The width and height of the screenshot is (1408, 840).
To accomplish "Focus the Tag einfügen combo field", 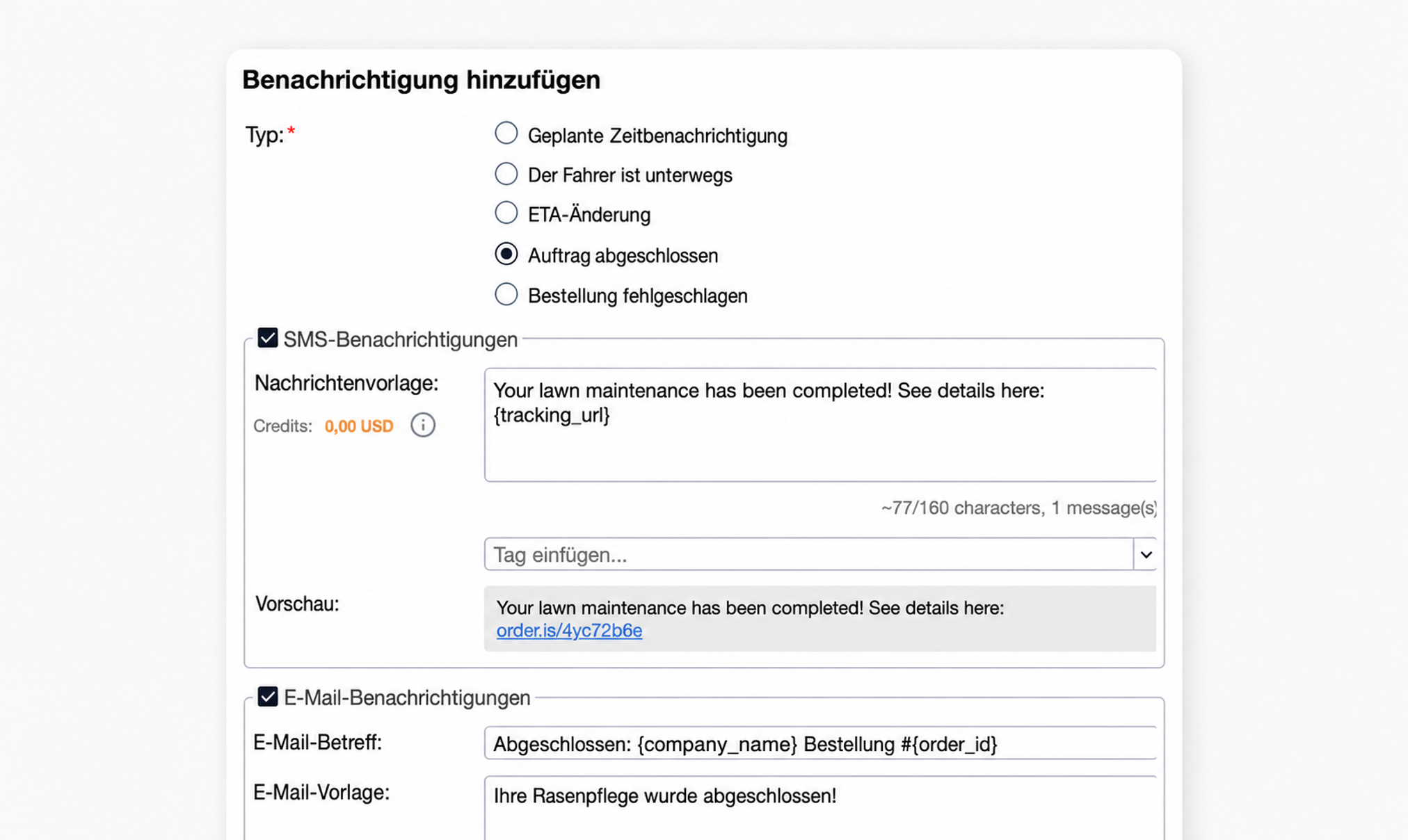I will 809,554.
